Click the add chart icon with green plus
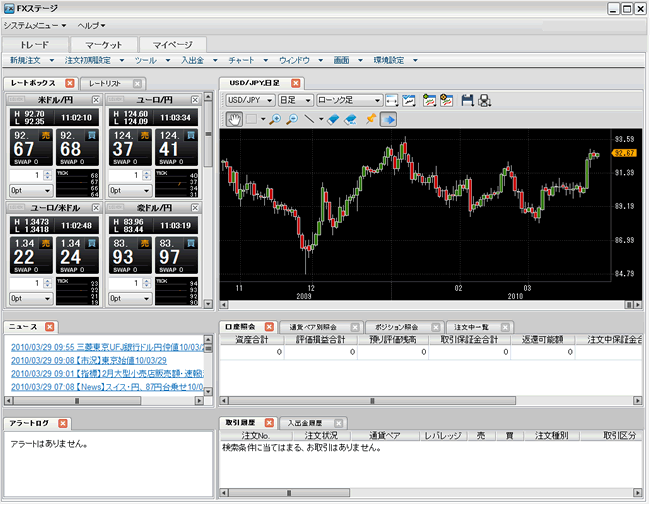The height and width of the screenshot is (505, 650). click(x=429, y=100)
